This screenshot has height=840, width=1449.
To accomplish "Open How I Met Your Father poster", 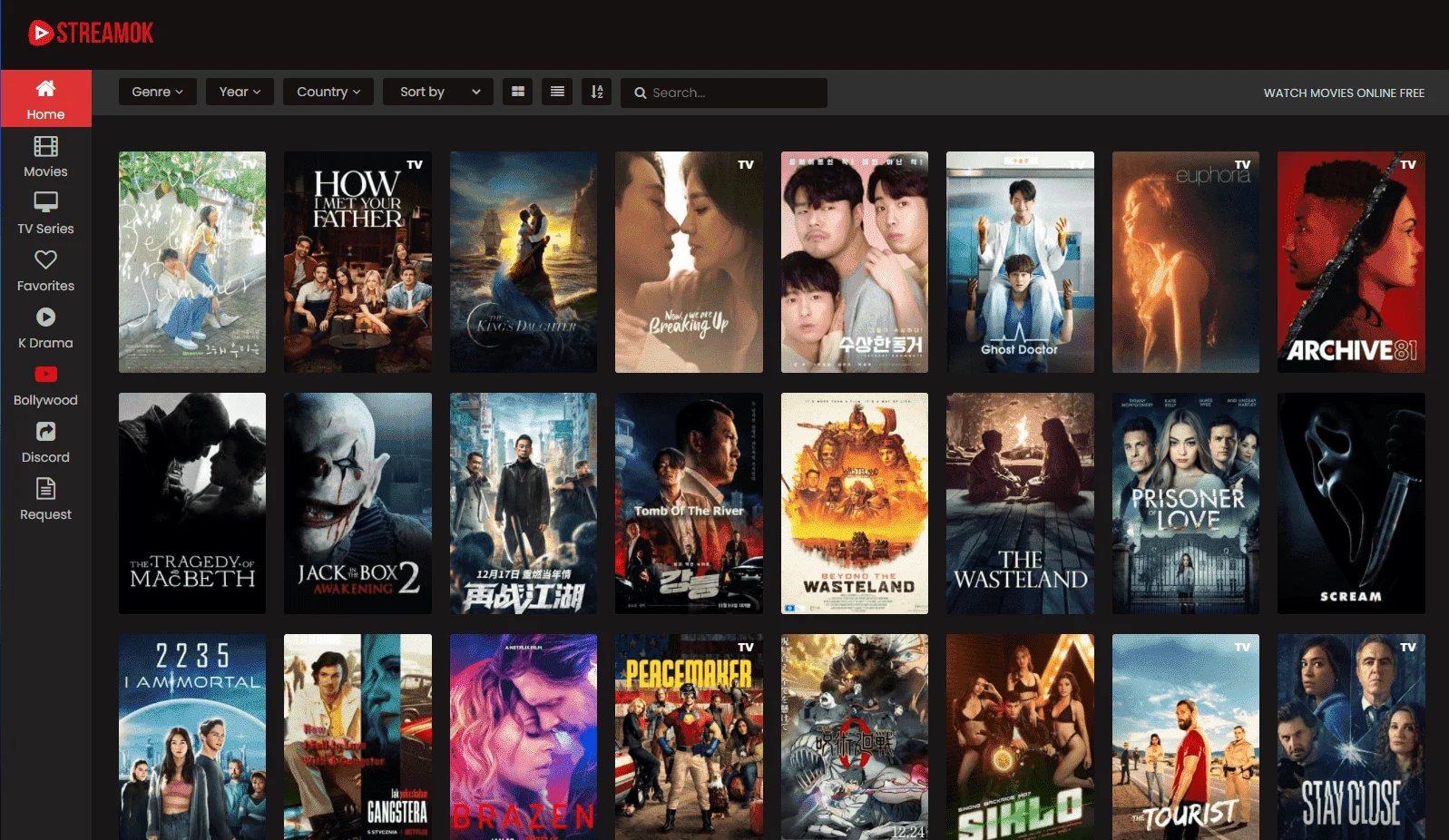I will pyautogui.click(x=357, y=262).
